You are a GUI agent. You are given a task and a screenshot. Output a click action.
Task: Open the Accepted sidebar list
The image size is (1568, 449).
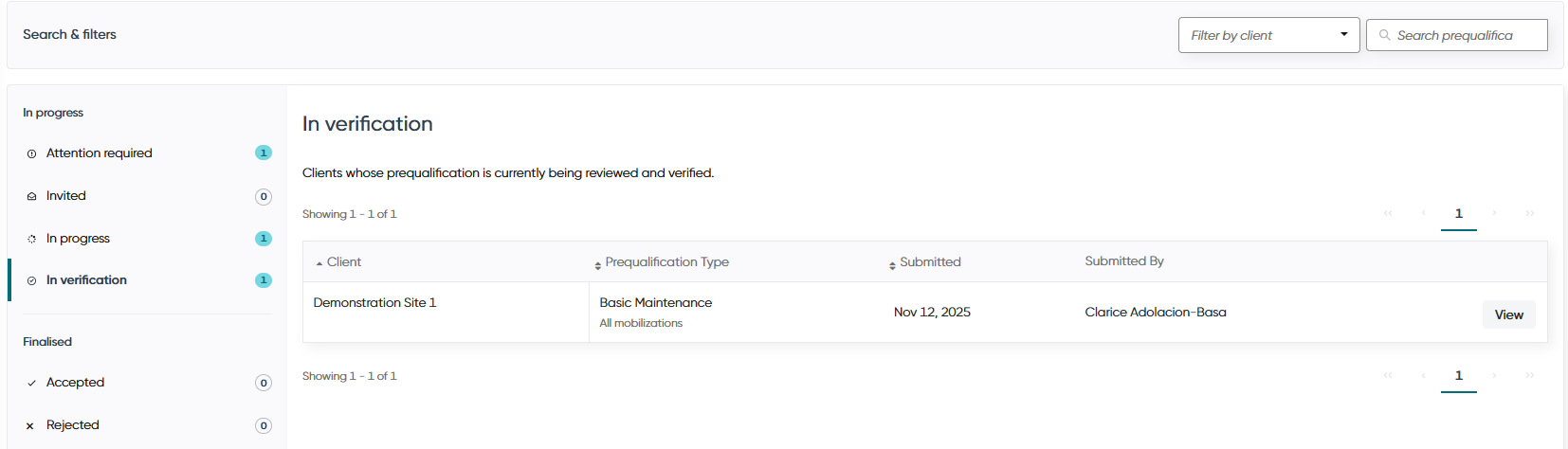pyautogui.click(x=148, y=383)
